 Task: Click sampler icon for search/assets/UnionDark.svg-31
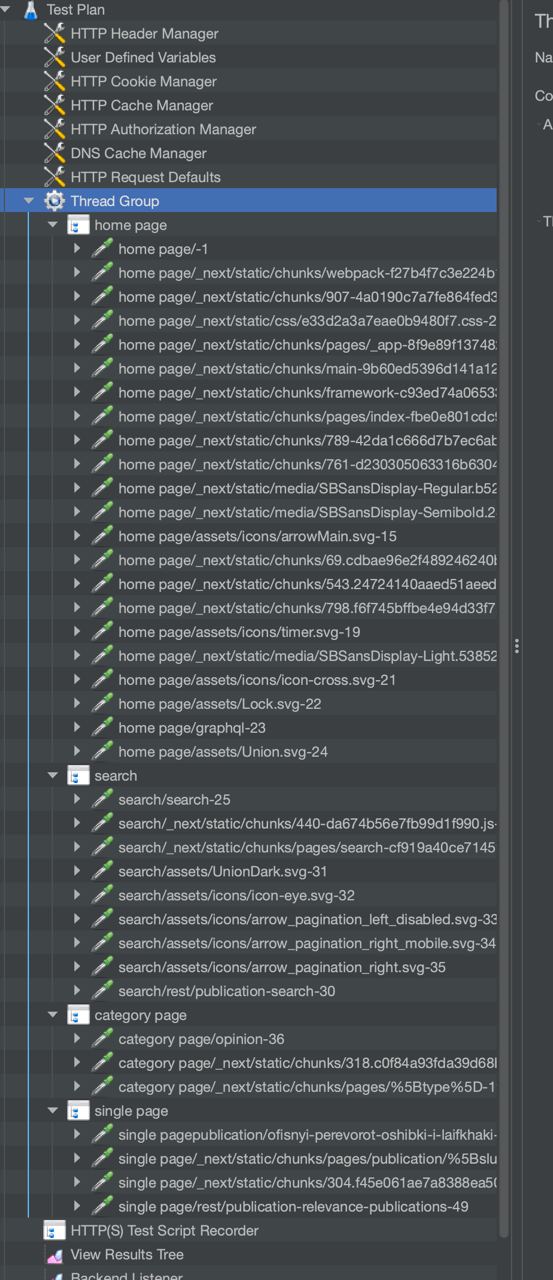[102, 871]
